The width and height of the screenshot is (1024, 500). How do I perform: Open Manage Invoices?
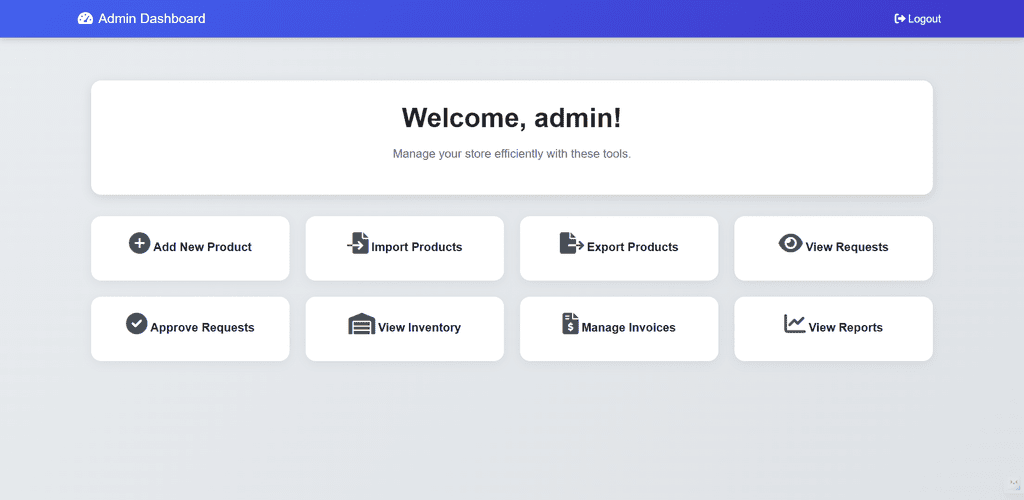coord(619,328)
